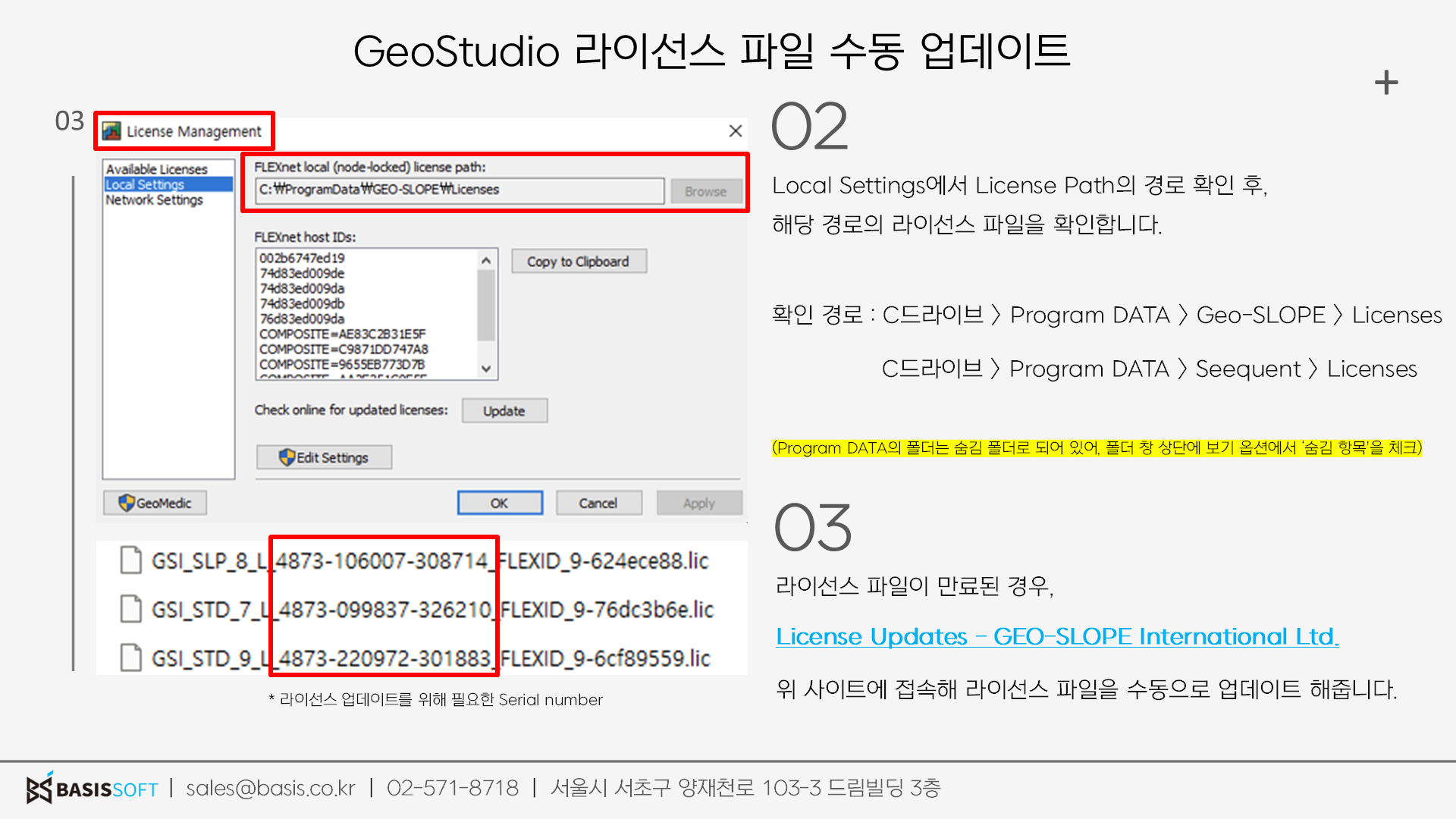1456x819 pixels.
Task: Open License Updates GEO-SLOPE International link
Action: click(1057, 636)
